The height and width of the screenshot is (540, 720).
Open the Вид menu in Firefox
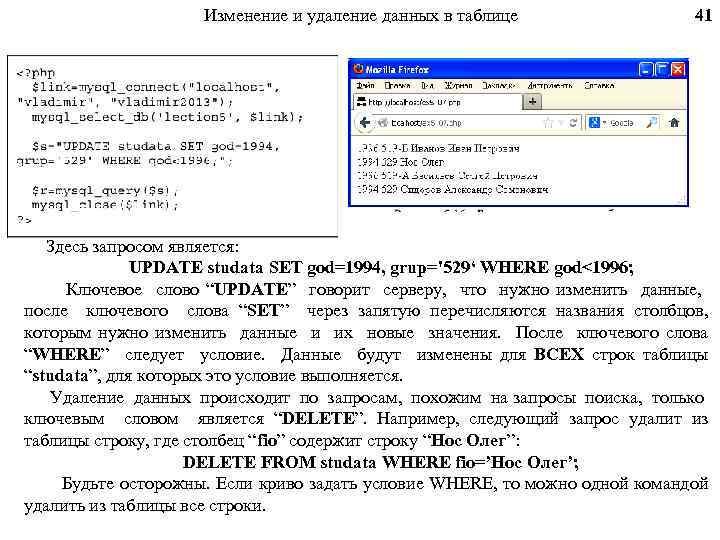coord(428,85)
